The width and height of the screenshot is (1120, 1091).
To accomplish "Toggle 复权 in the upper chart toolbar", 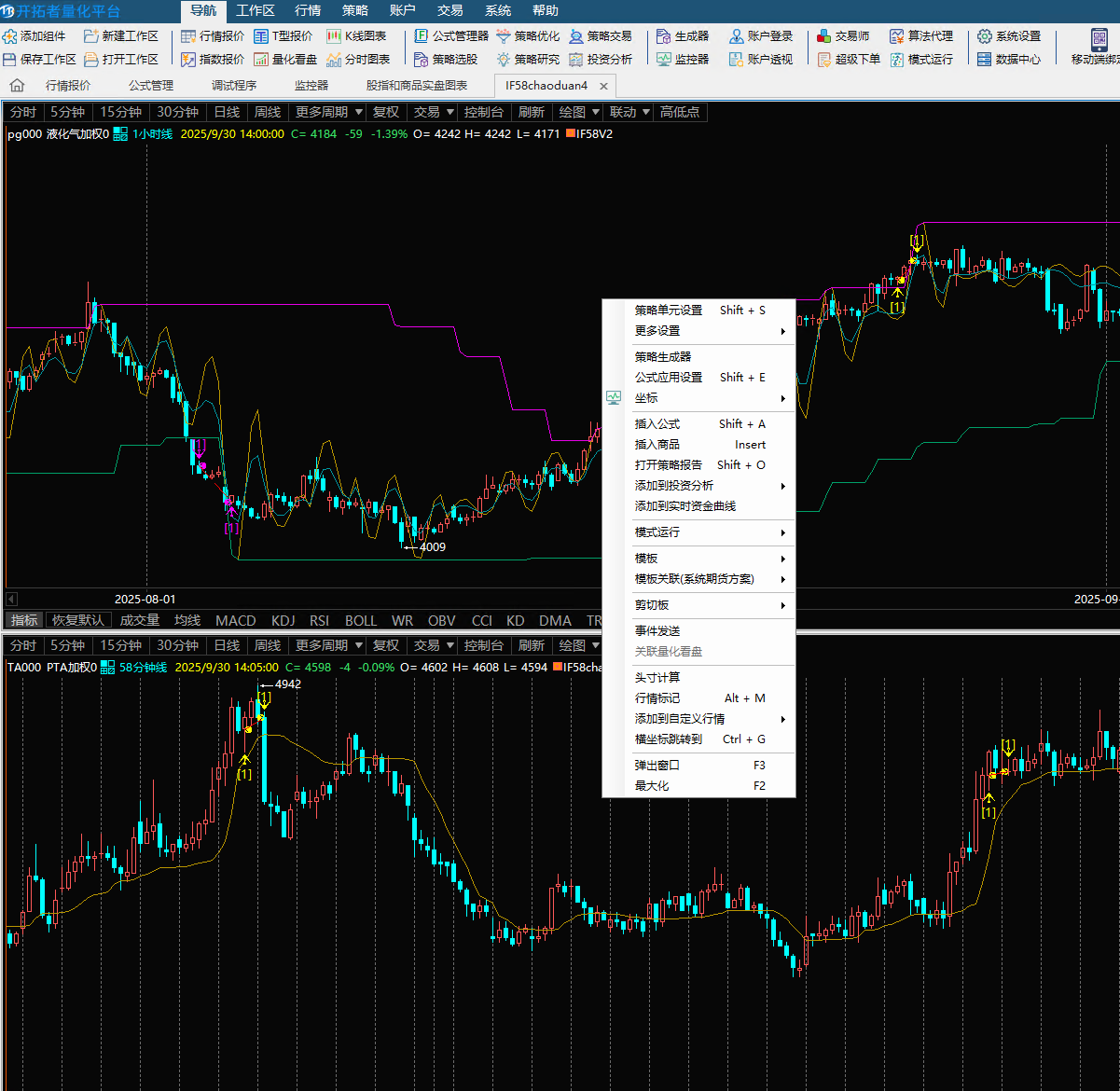I will pyautogui.click(x=385, y=112).
